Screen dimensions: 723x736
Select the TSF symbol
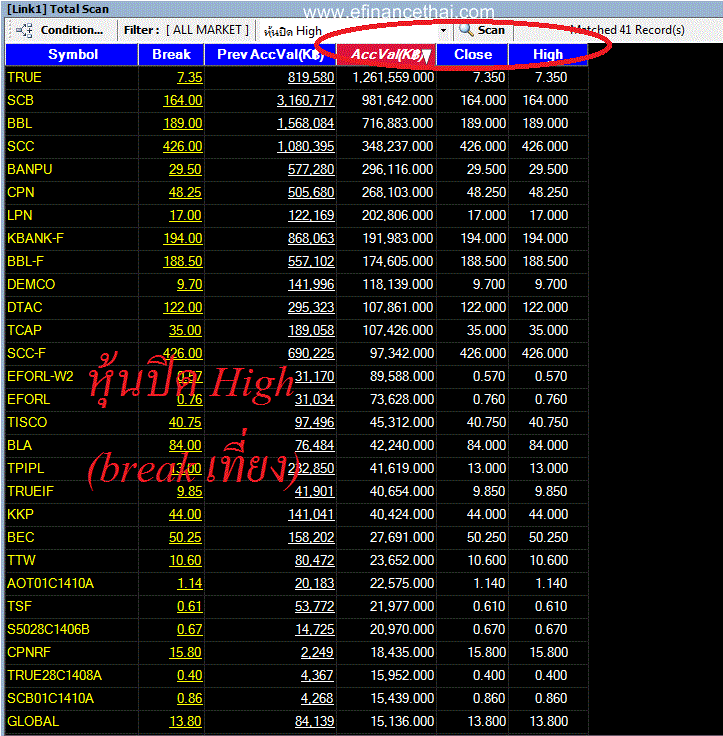(19, 606)
